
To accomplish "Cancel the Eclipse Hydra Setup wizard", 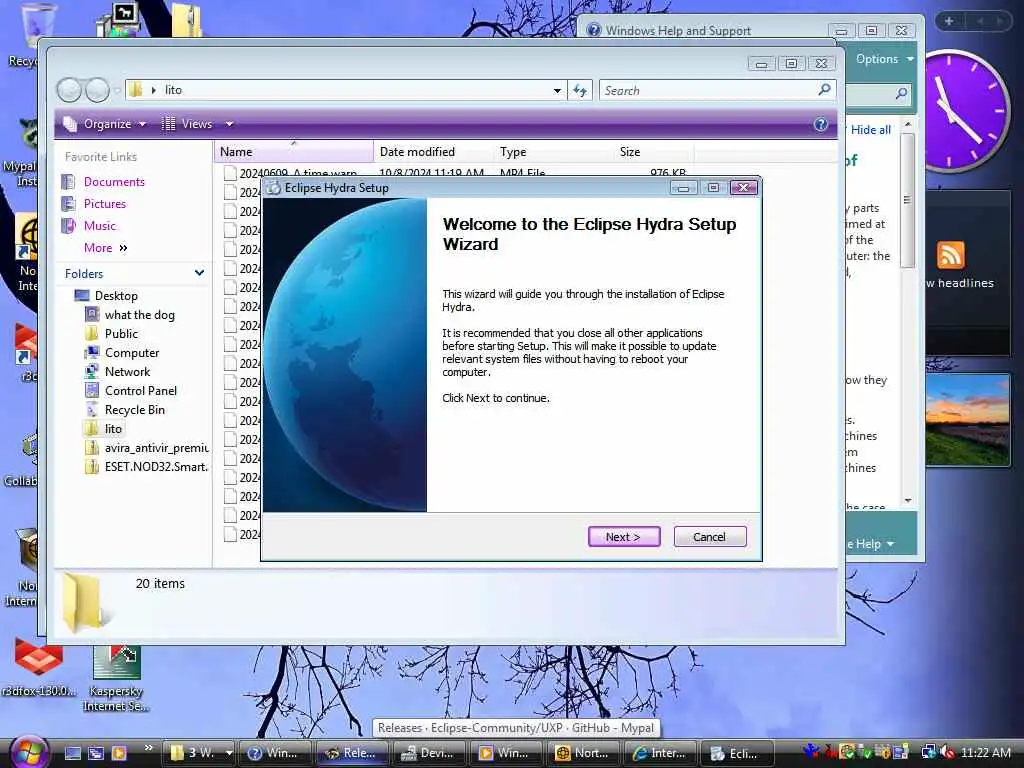I will coord(709,537).
